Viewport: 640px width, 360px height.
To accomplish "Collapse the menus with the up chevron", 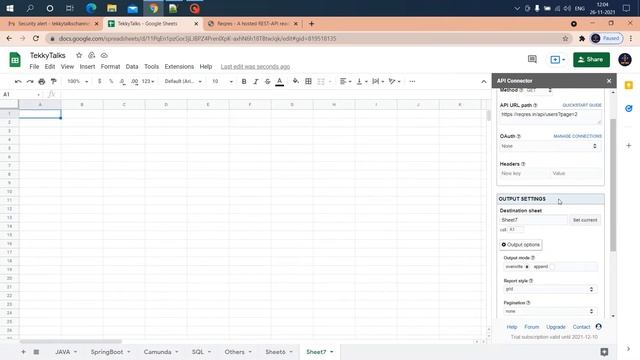I will click(x=484, y=82).
